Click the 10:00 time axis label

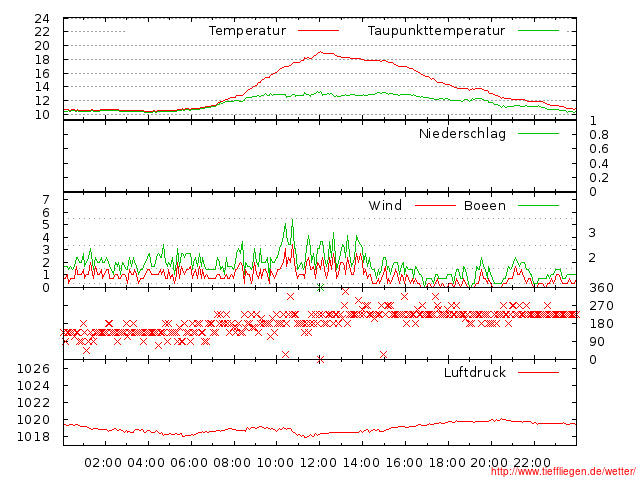275,463
